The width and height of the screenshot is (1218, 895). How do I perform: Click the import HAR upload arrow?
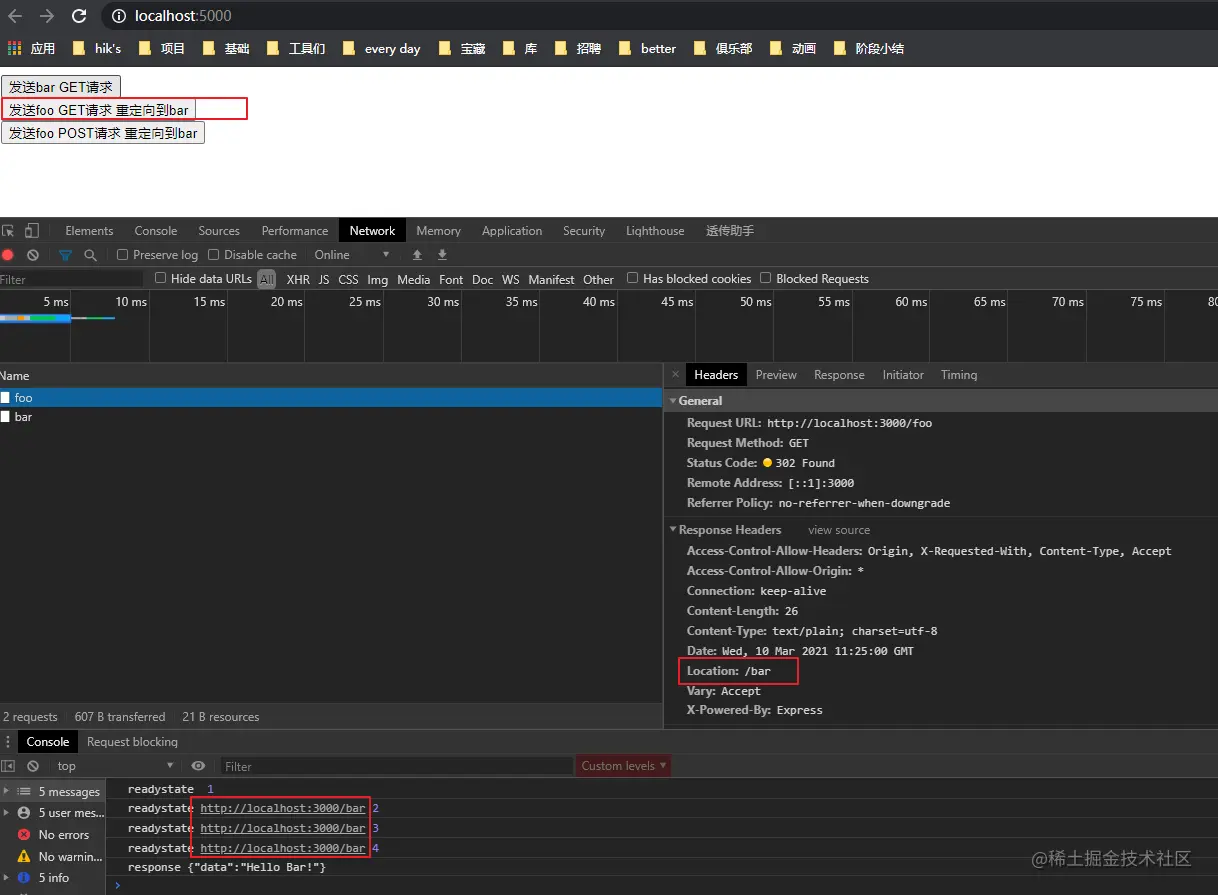[418, 255]
